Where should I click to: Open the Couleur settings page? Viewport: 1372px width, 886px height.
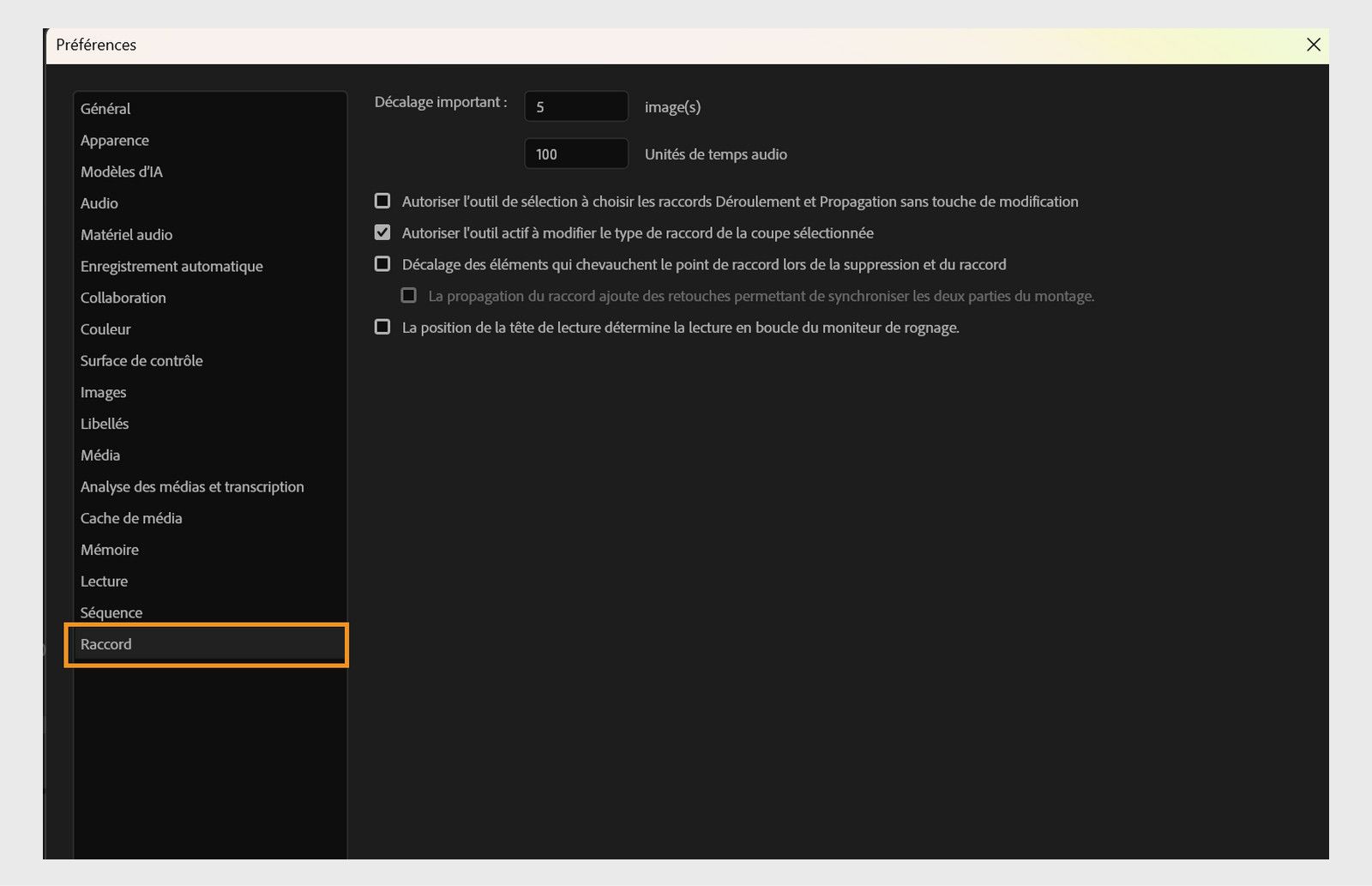105,328
